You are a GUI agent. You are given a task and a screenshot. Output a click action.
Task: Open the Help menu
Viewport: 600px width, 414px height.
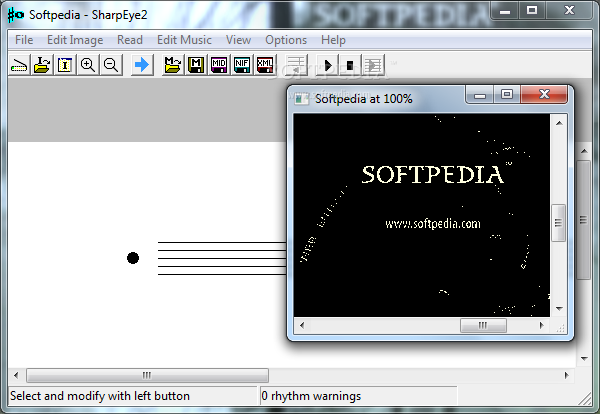[333, 40]
